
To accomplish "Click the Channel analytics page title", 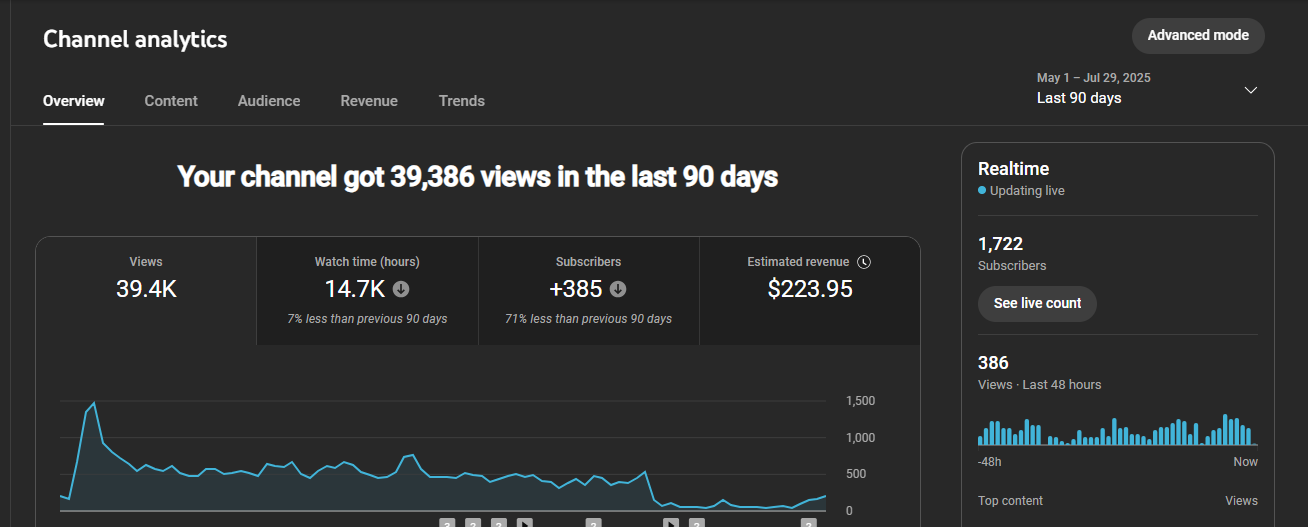I will [135, 40].
